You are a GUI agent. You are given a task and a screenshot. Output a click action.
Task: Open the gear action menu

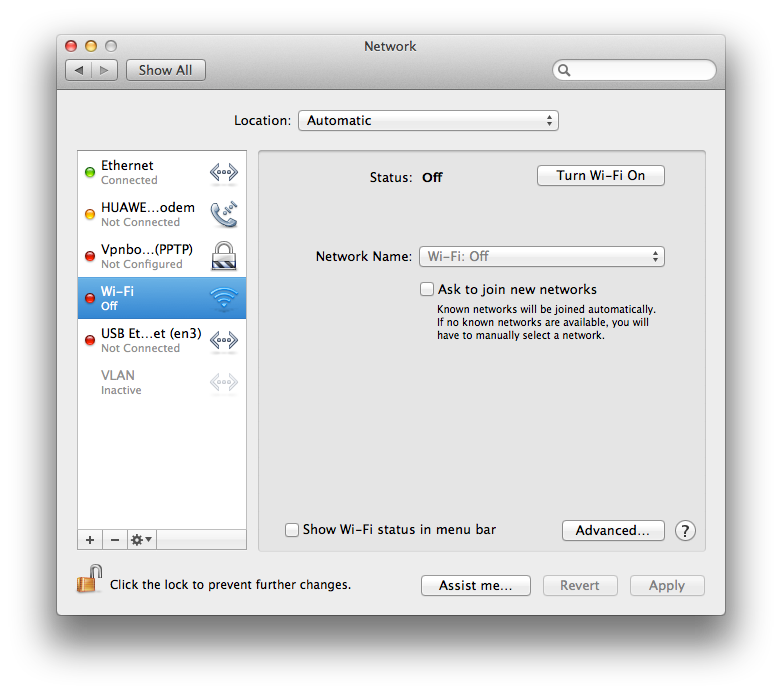point(142,540)
